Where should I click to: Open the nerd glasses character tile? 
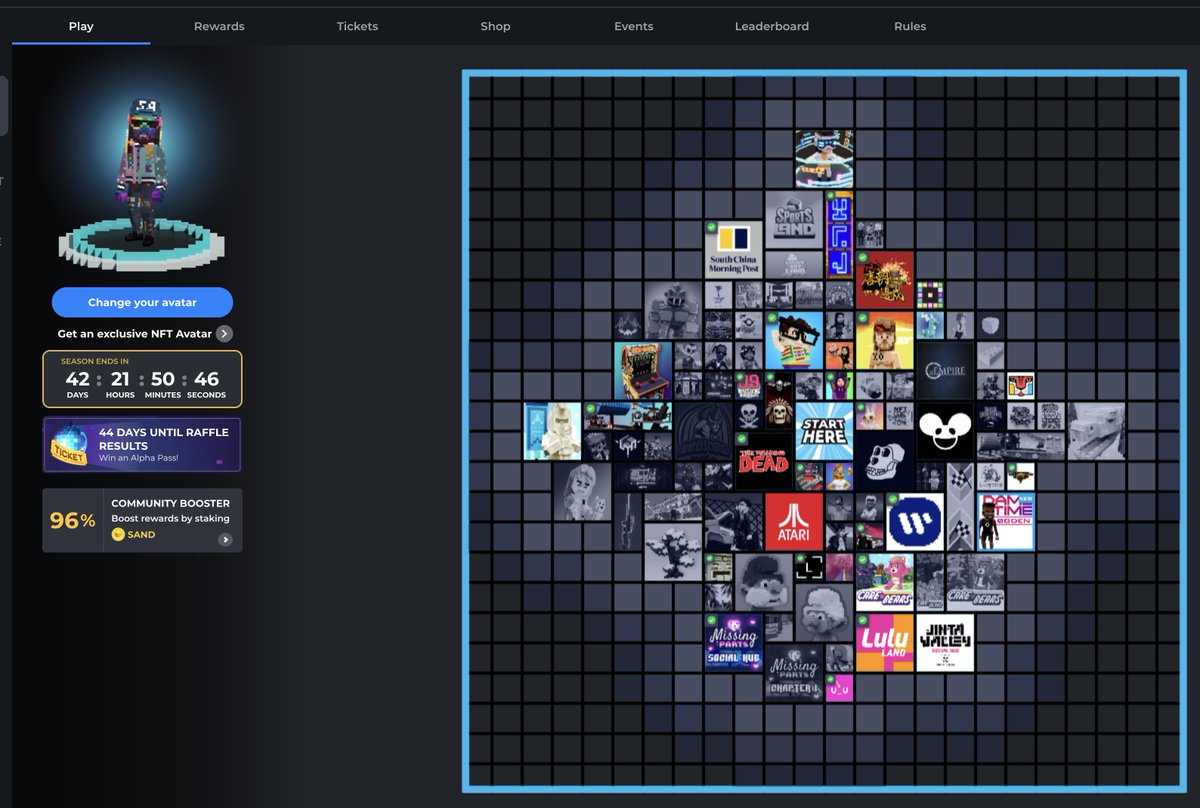pyautogui.click(x=794, y=341)
